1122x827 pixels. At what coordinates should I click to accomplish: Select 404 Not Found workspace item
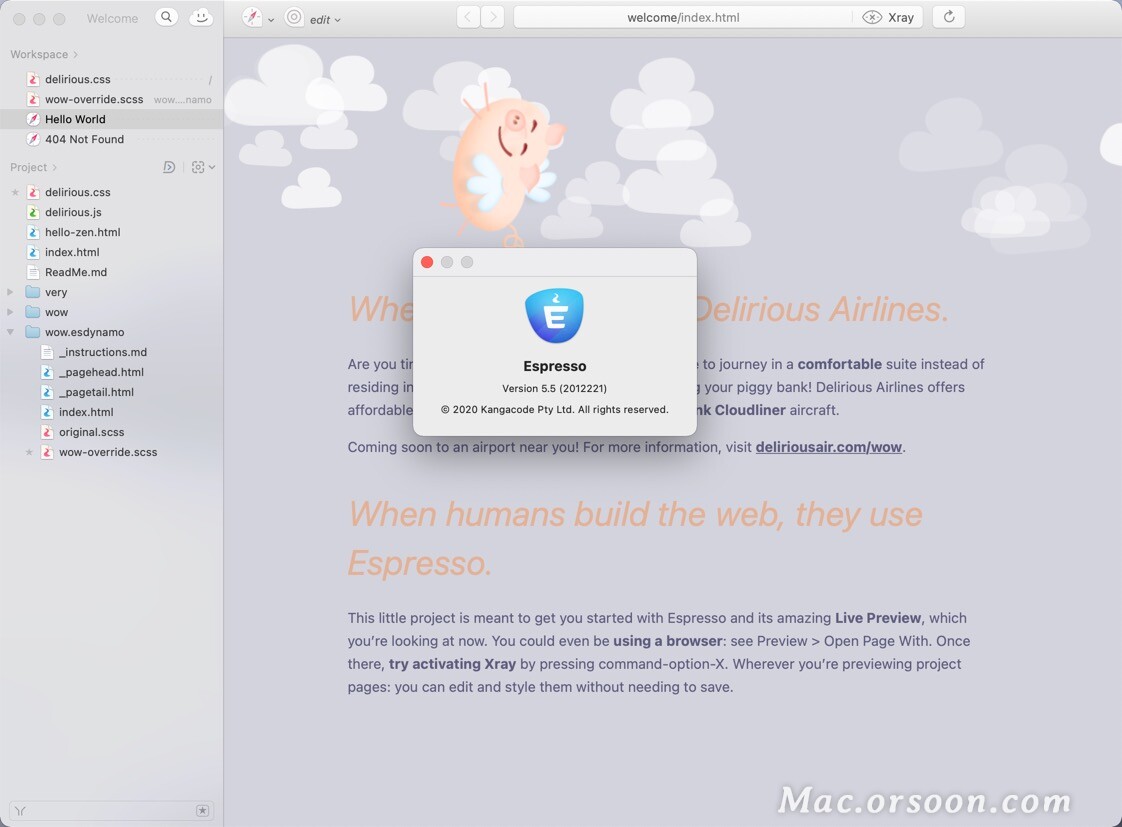pos(112,140)
